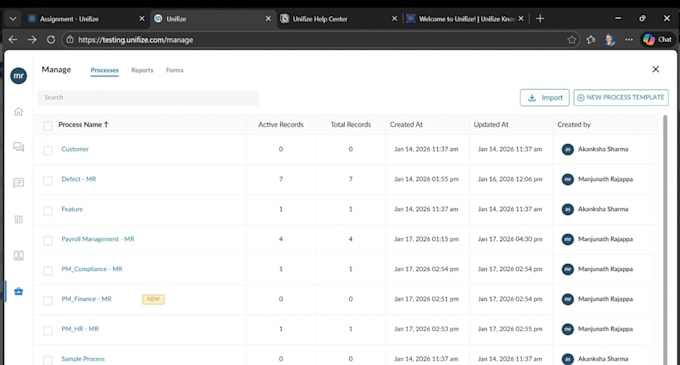This screenshot has width=680, height=365.
Task: Check the Sample Process checkbox
Action: pyautogui.click(x=47, y=360)
